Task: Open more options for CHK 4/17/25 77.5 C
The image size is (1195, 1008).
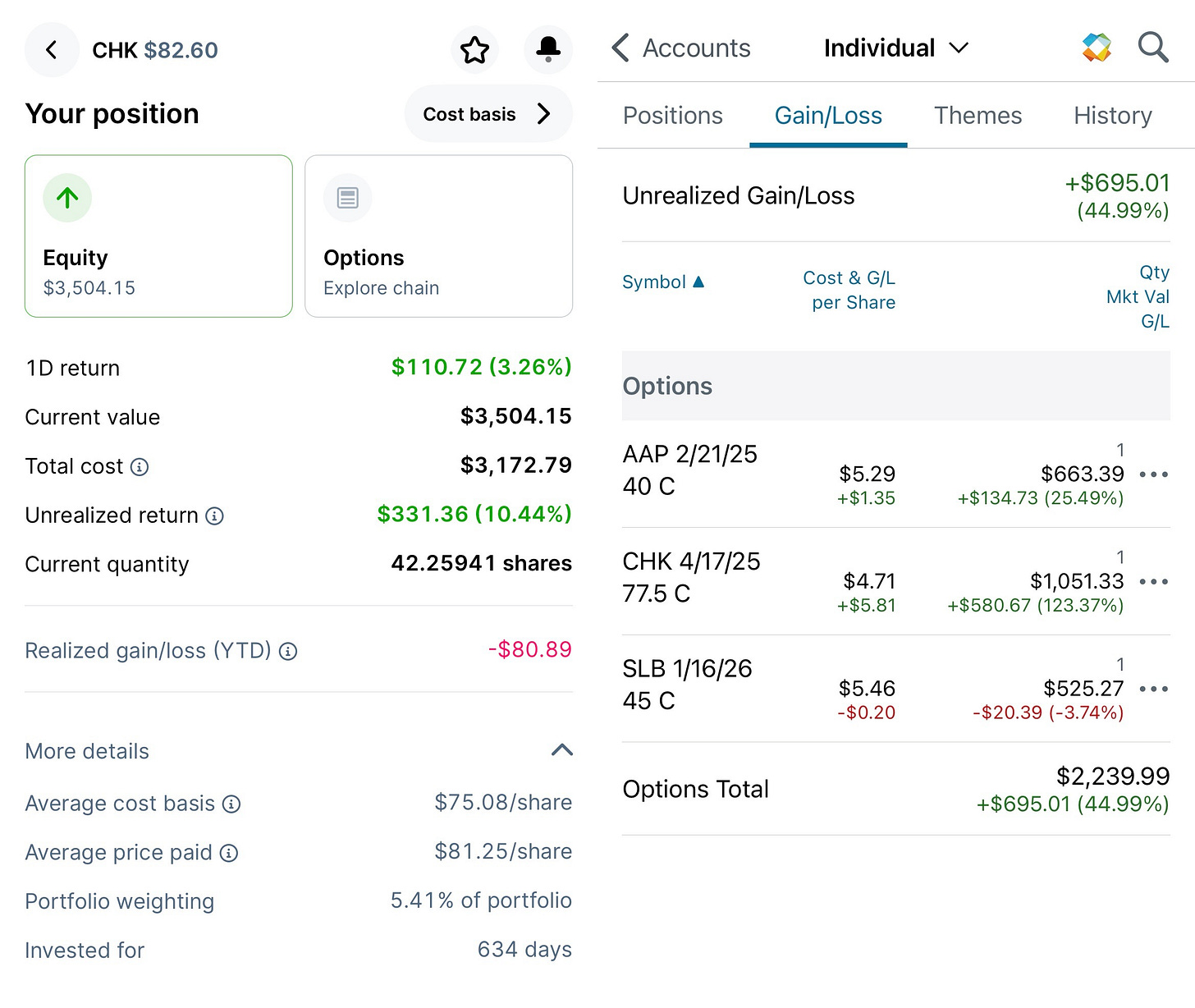Action: point(1154,582)
